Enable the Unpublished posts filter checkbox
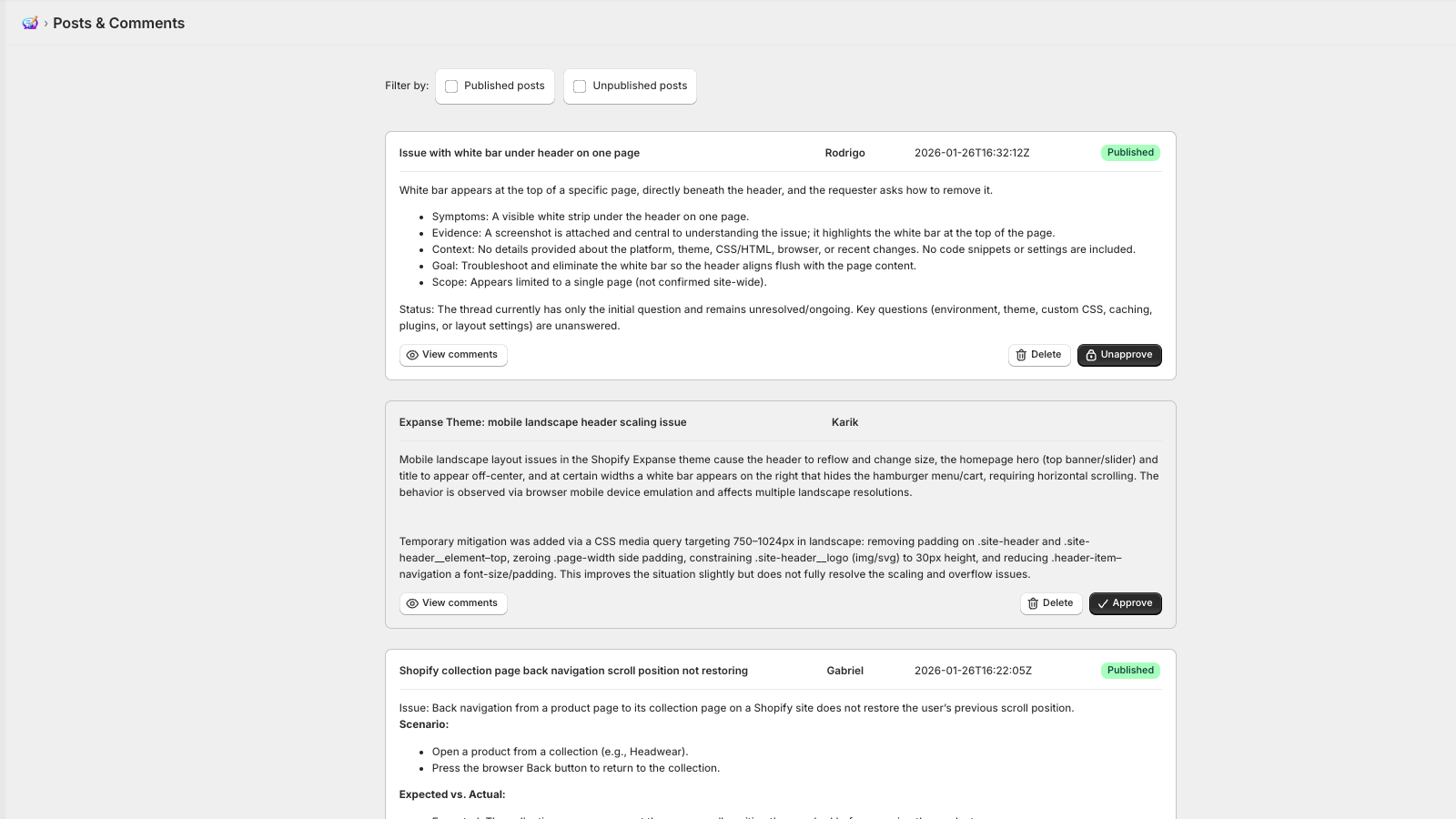The width and height of the screenshot is (1456, 819). (580, 86)
